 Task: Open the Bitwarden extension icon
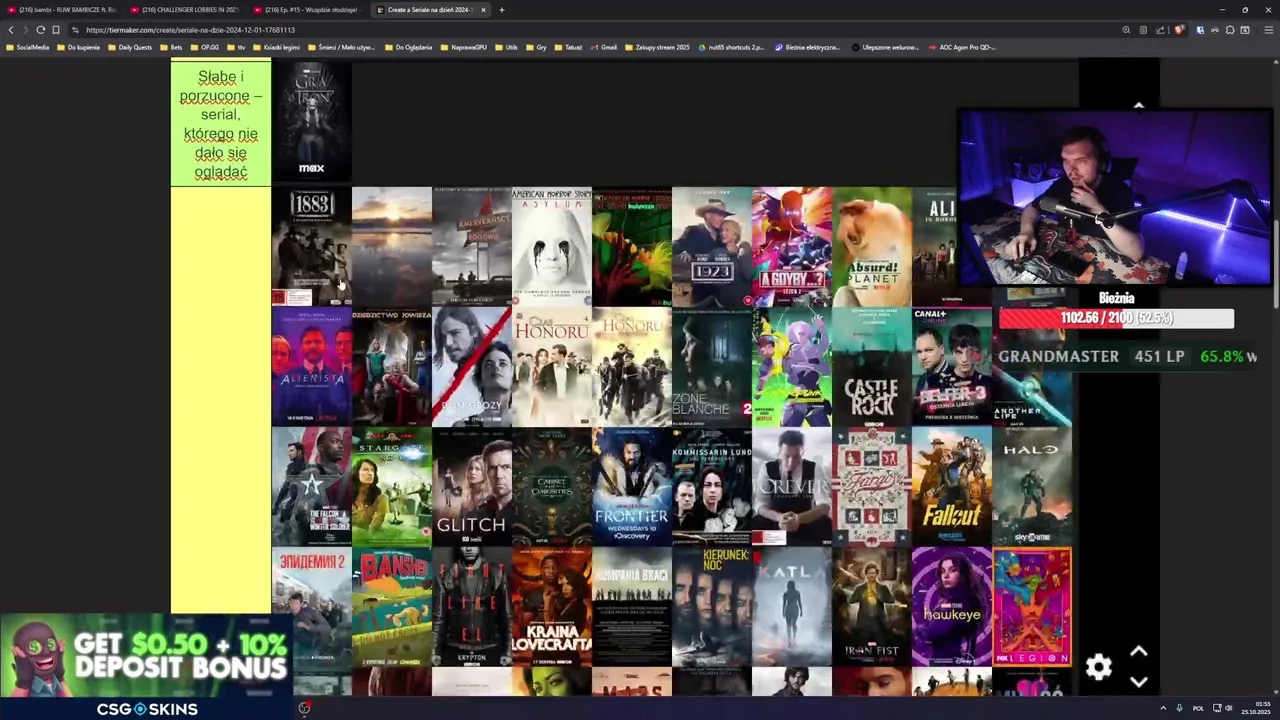[1200, 30]
